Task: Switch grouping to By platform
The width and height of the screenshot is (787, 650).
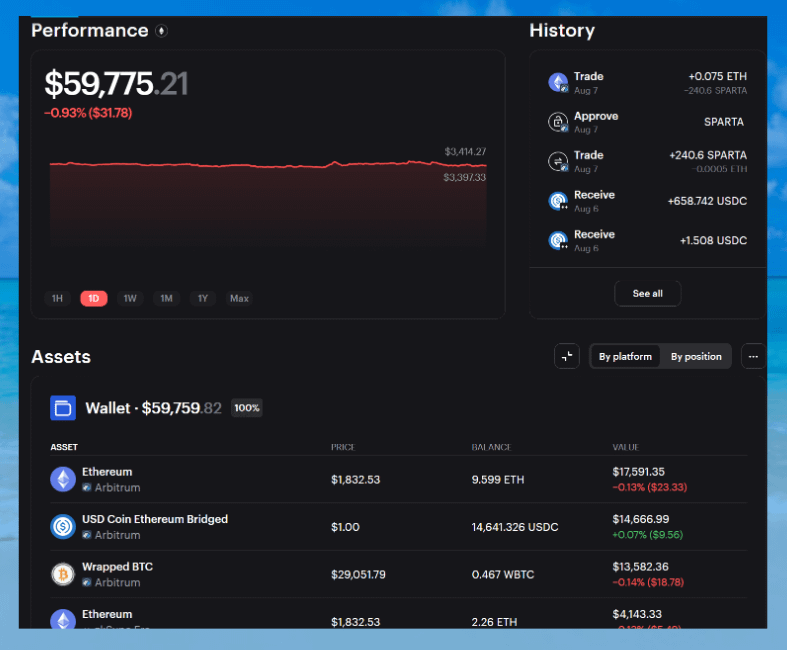Action: [625, 356]
